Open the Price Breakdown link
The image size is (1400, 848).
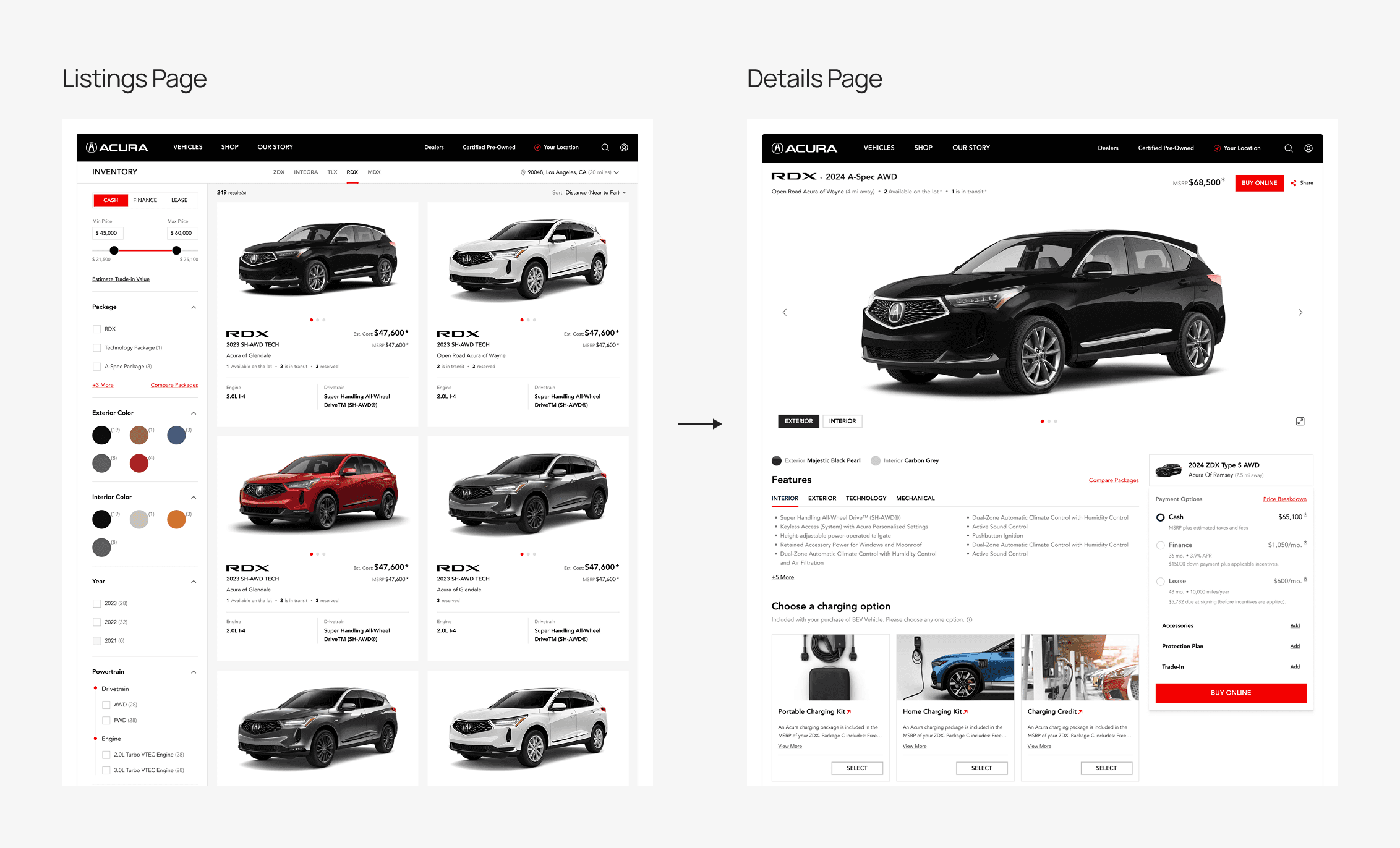(1284, 499)
